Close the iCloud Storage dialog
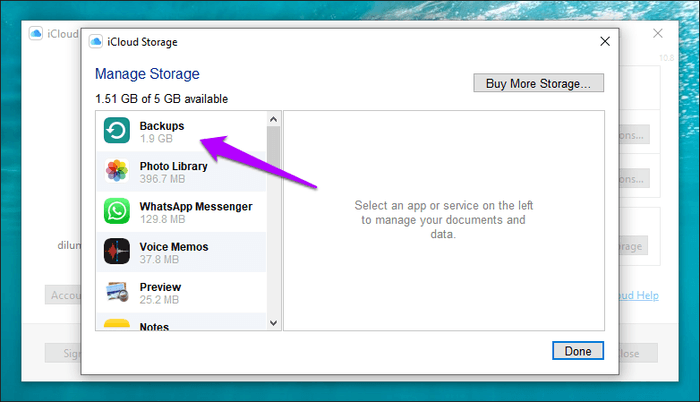Screen dimensions: 700x402 [605, 42]
